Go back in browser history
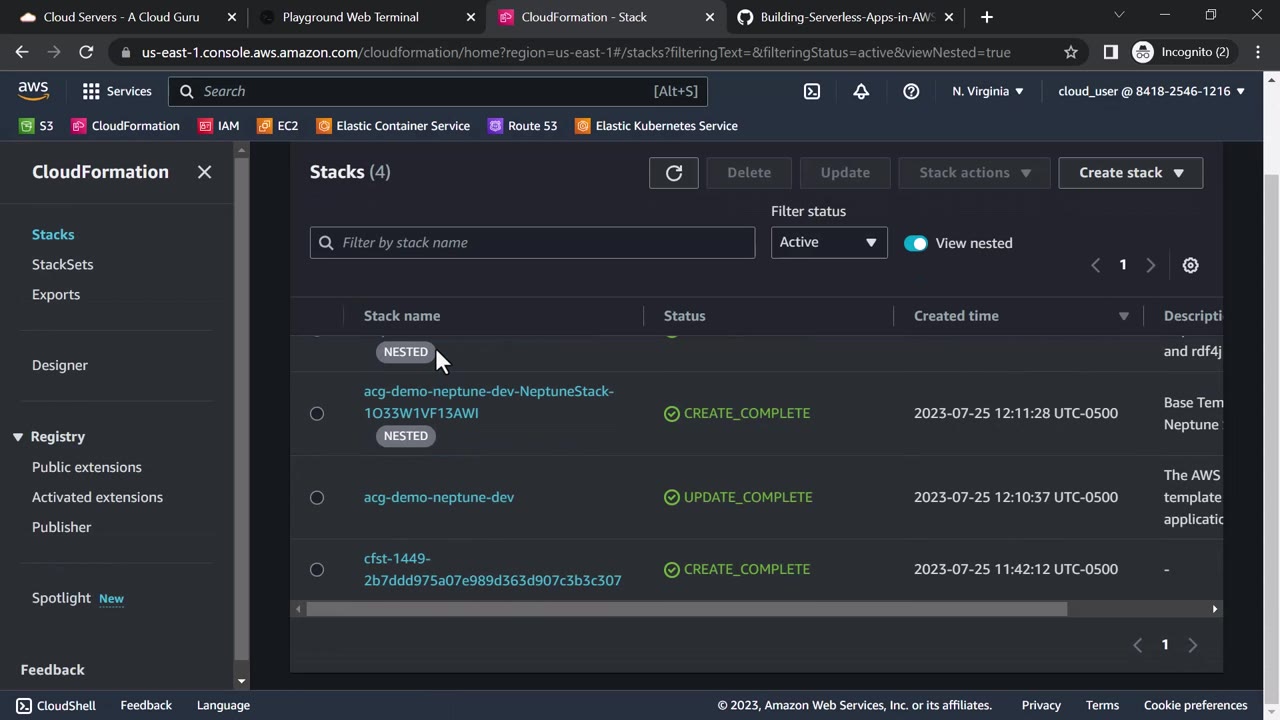 [x=22, y=52]
